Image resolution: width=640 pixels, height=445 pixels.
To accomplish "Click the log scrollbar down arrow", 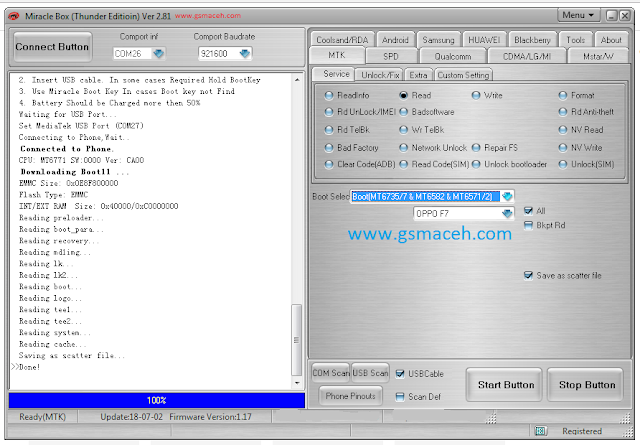I will click(x=297, y=383).
